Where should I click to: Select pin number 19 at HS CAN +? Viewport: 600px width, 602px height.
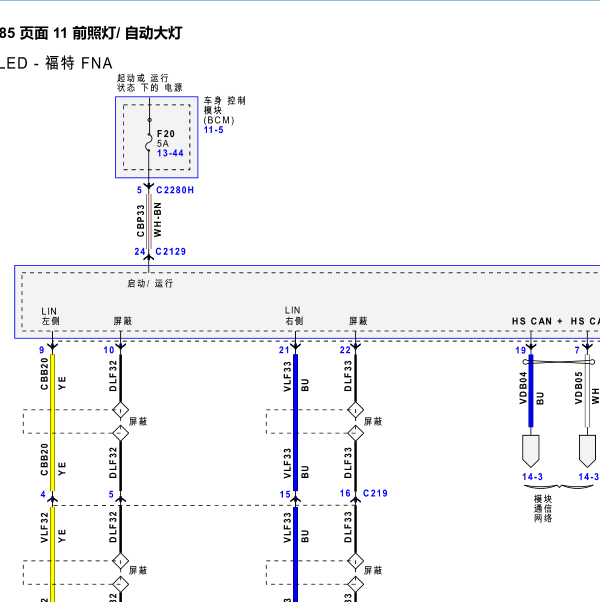click(x=521, y=350)
